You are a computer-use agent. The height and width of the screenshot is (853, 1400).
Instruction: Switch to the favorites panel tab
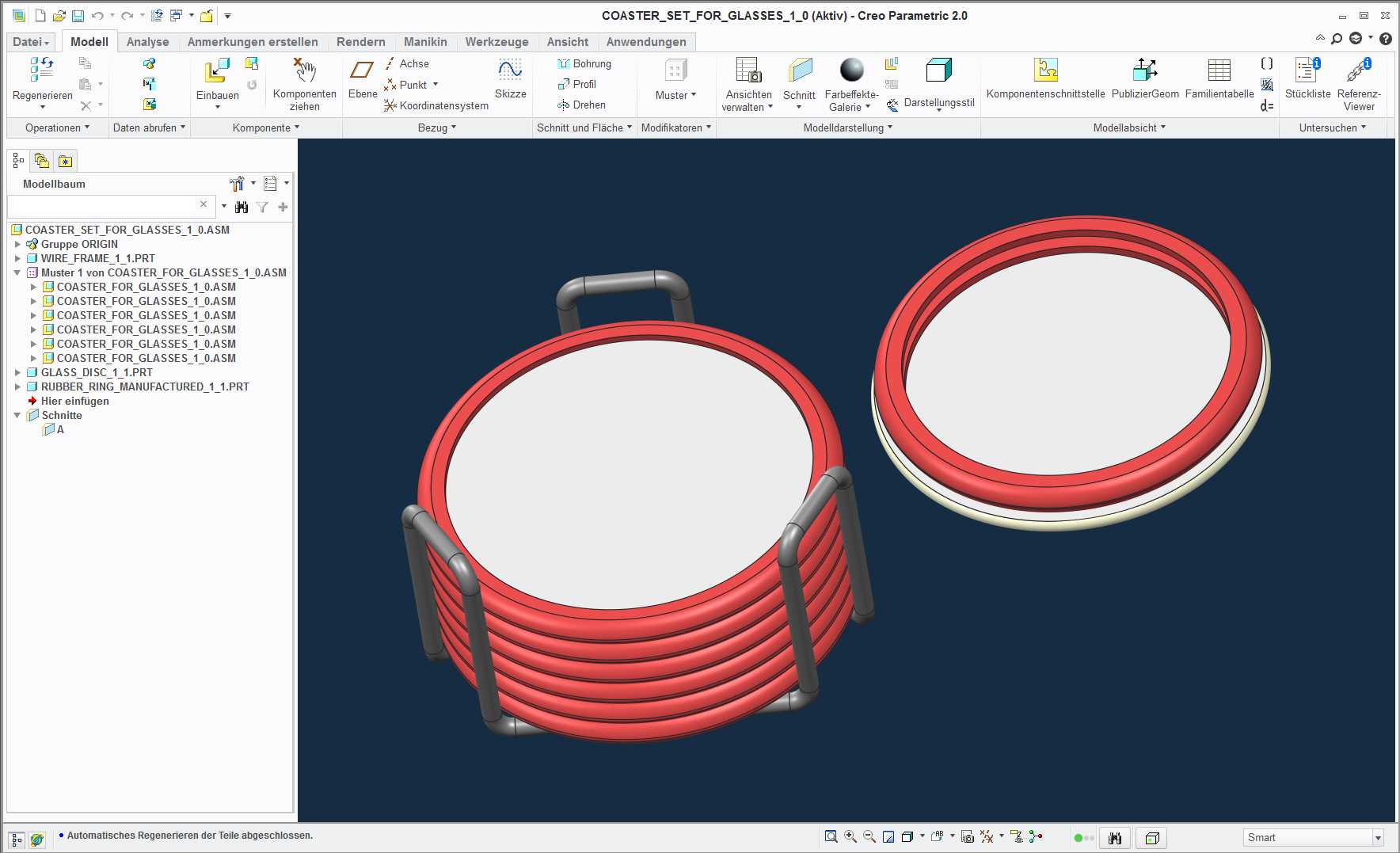[65, 161]
